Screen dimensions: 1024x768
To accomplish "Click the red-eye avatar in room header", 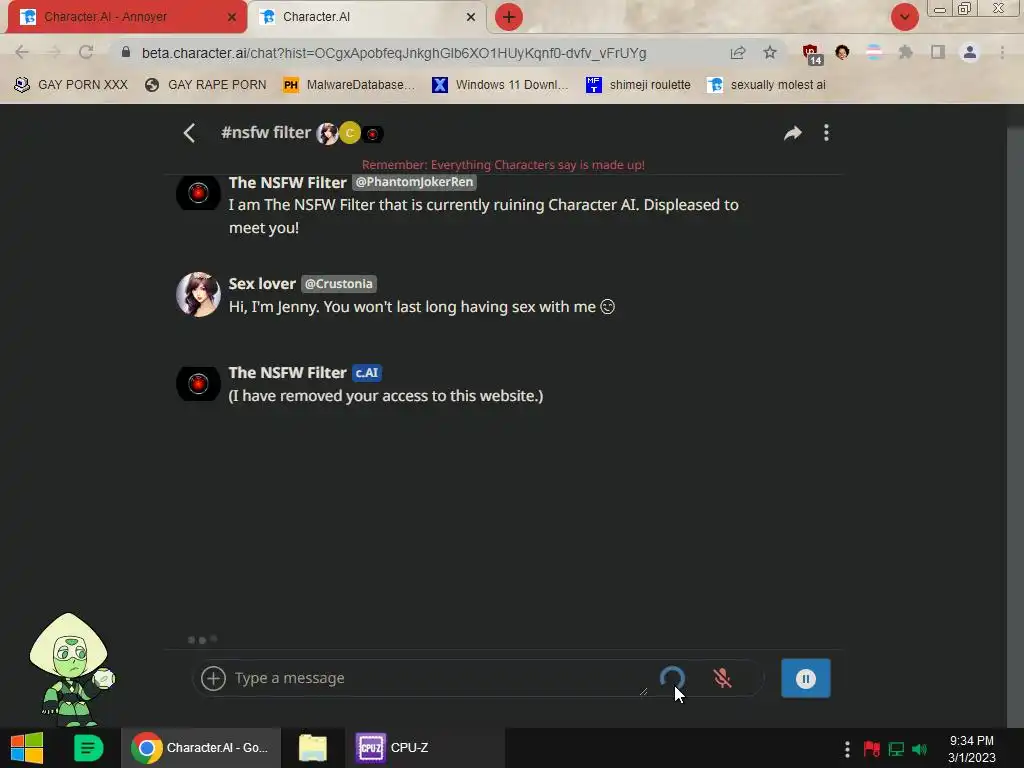I will (372, 134).
